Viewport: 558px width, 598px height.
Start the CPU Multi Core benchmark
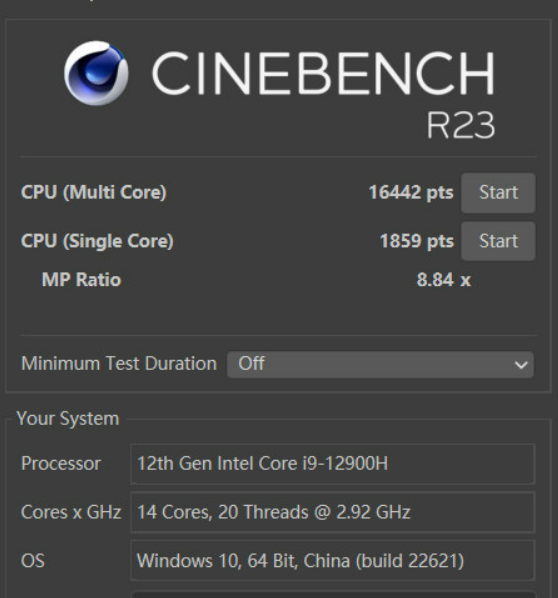(x=498, y=193)
